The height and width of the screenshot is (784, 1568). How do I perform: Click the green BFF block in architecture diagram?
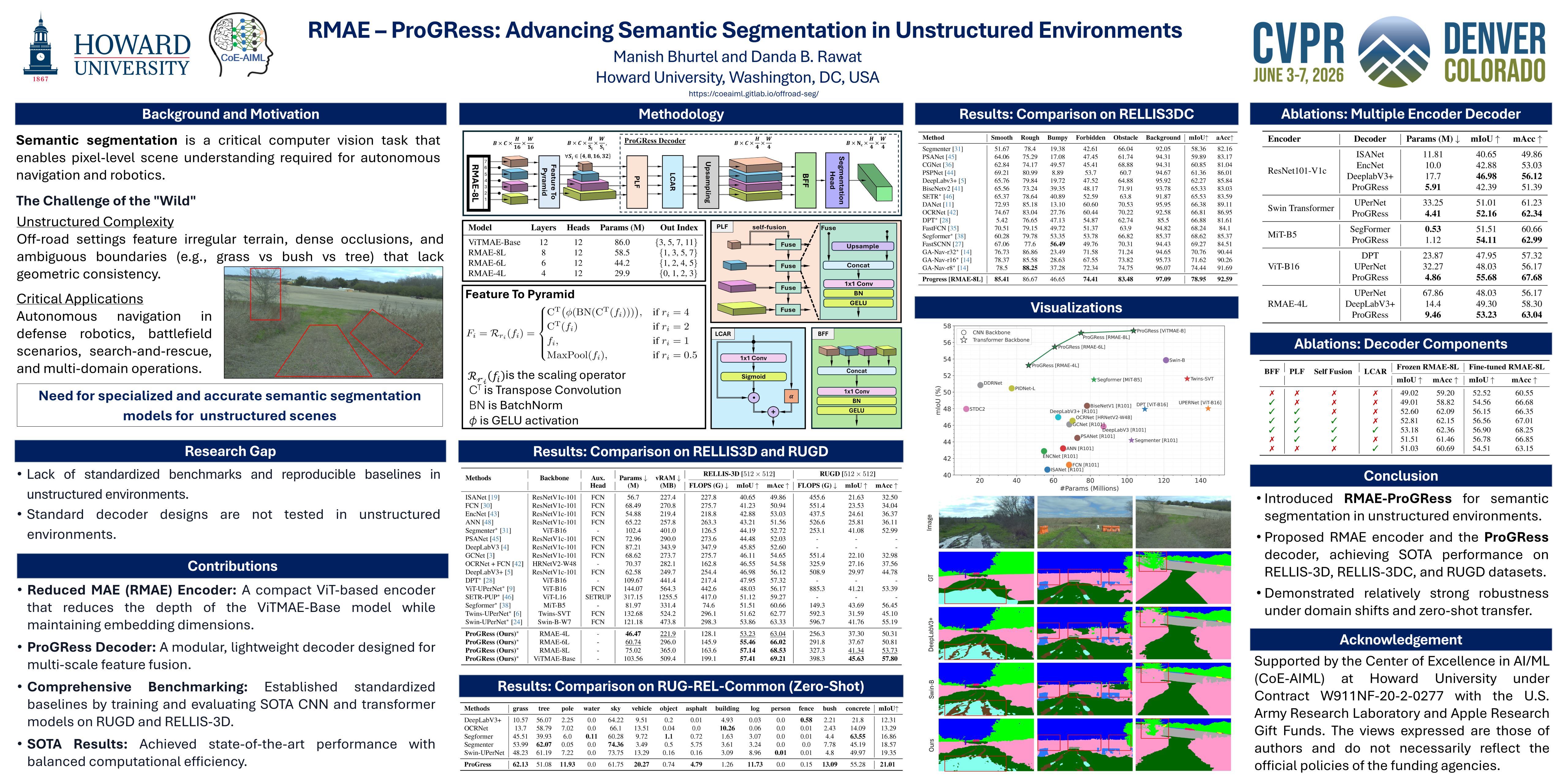(805, 180)
